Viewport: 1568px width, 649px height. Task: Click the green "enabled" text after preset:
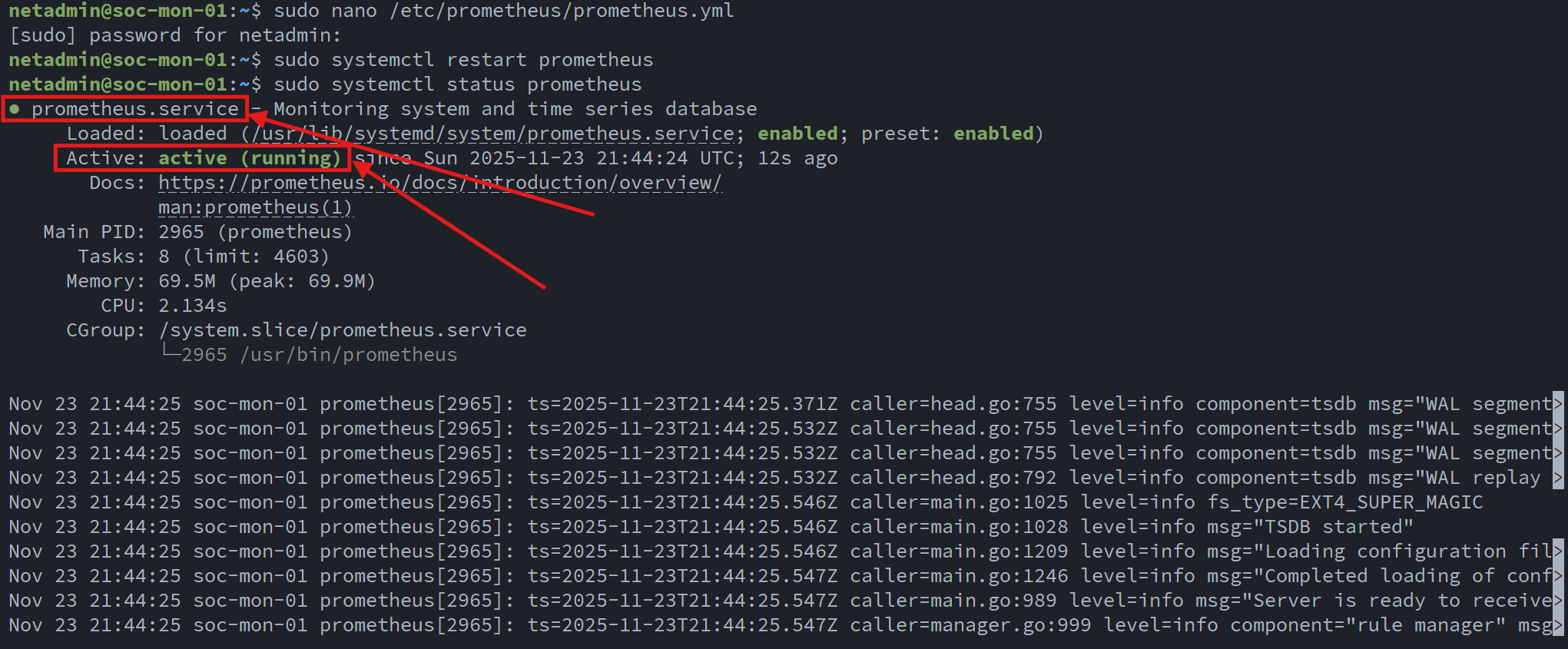click(993, 134)
